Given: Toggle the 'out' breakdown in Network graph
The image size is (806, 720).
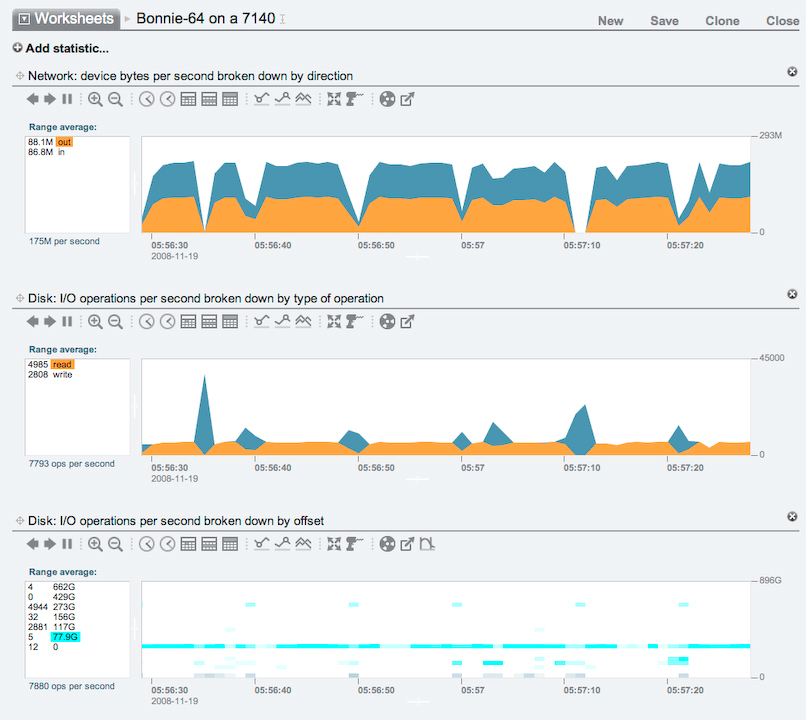Looking at the screenshot, I should [x=64, y=142].
